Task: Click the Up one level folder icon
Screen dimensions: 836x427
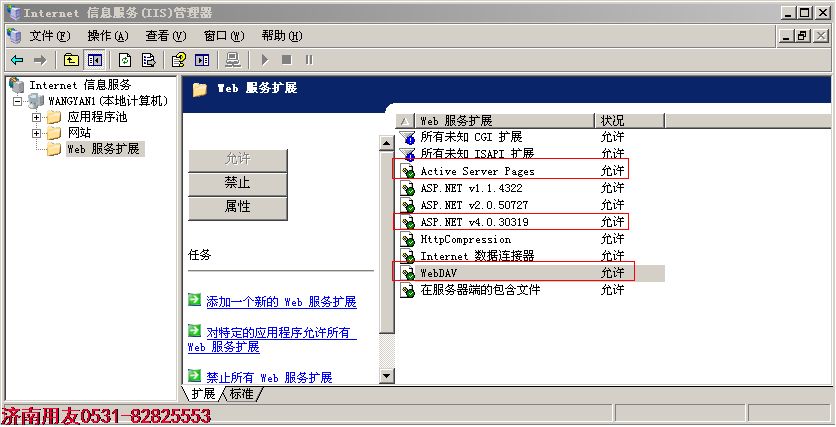Action: (71, 60)
